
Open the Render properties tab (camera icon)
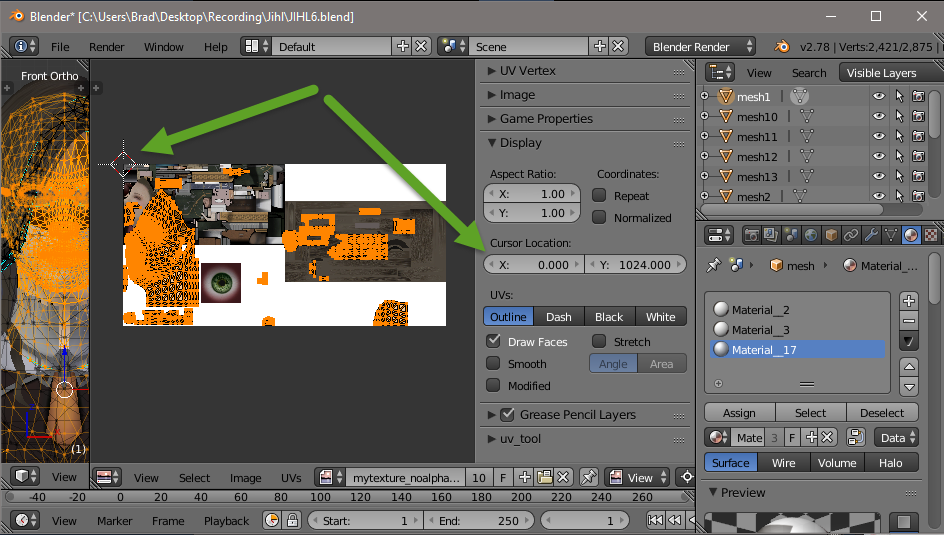tap(751, 235)
